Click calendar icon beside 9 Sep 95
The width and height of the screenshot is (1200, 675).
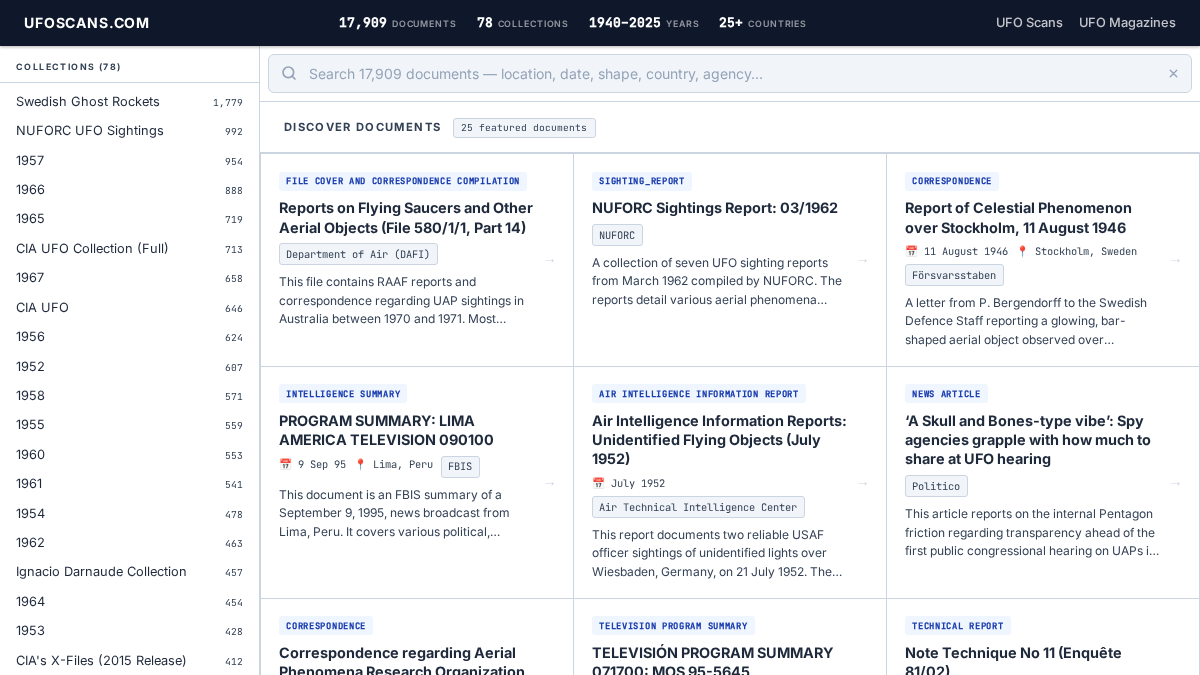pyautogui.click(x=285, y=465)
